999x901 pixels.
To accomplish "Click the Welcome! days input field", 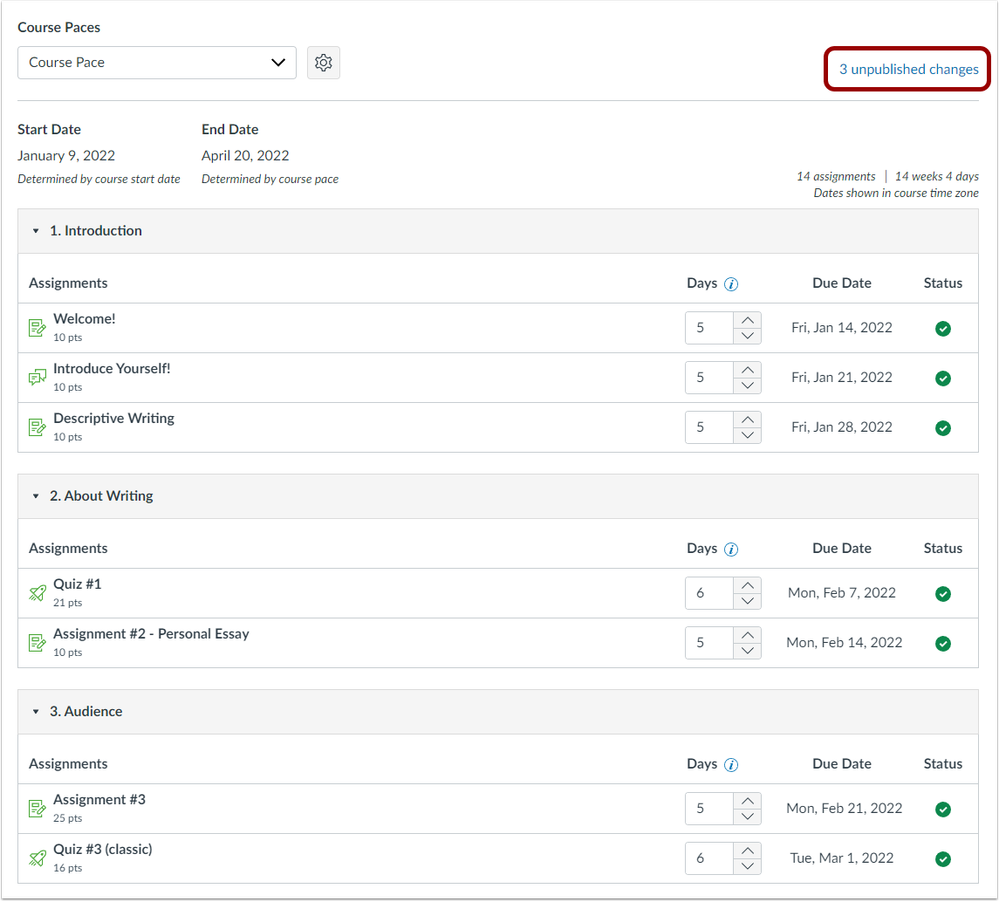I will click(x=709, y=328).
